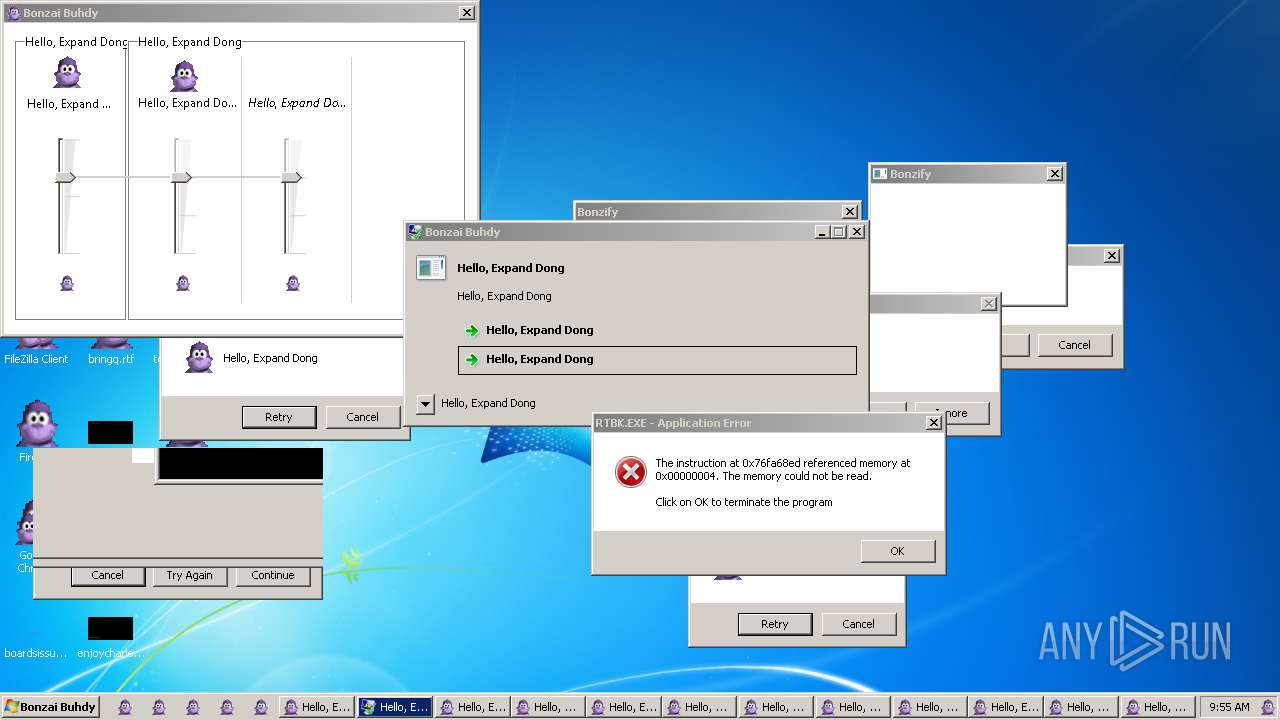Open the Google Chrome desktop shortcut
The image size is (1280, 720).
pyautogui.click(x=25, y=538)
